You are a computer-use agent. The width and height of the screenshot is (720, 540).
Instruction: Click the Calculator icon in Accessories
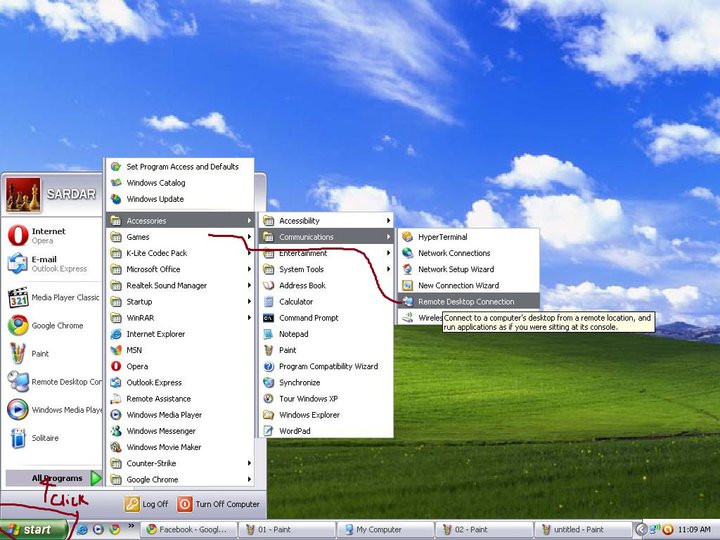269,301
